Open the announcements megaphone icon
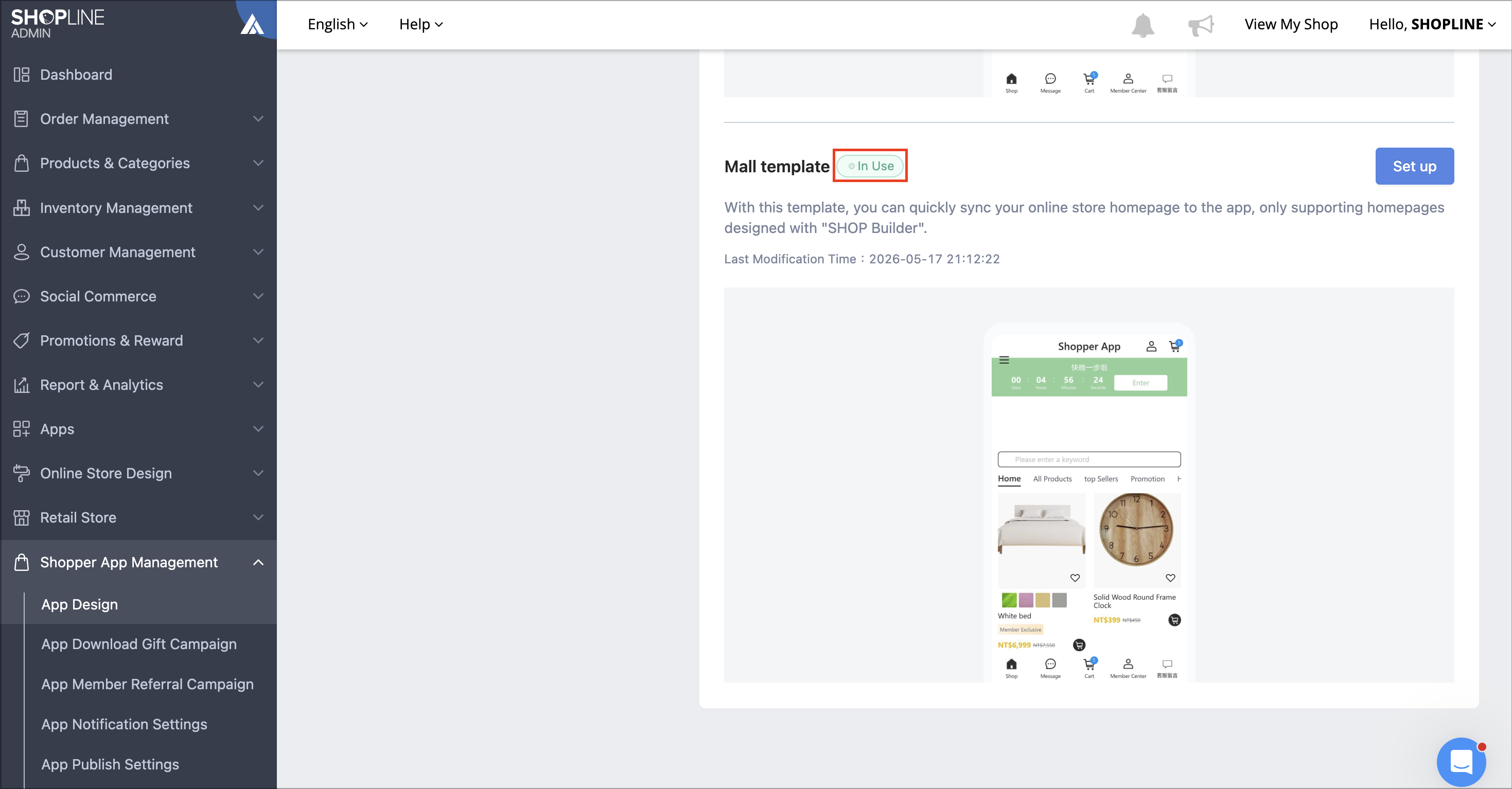This screenshot has height=789, width=1512. tap(1200, 25)
